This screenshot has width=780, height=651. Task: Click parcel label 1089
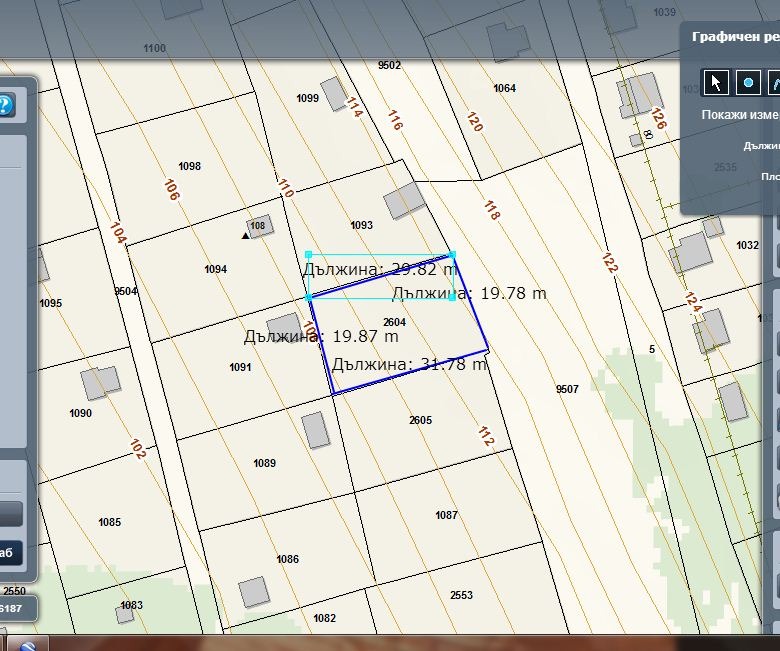[264, 464]
